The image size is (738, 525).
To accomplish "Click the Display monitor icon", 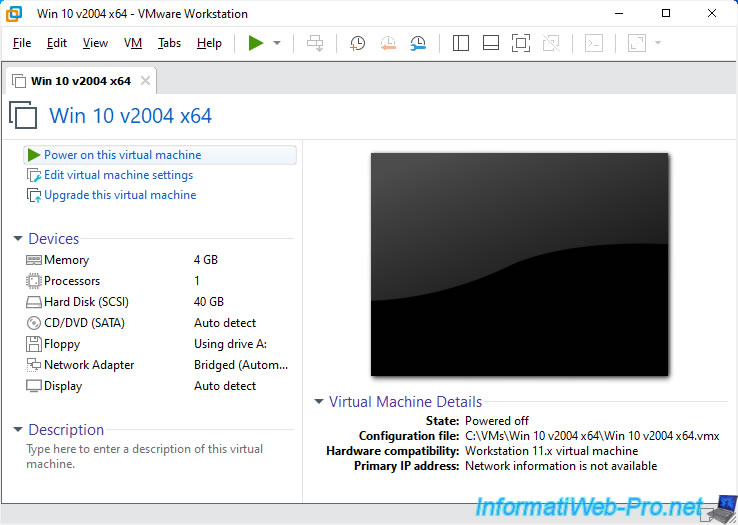I will click(x=34, y=386).
